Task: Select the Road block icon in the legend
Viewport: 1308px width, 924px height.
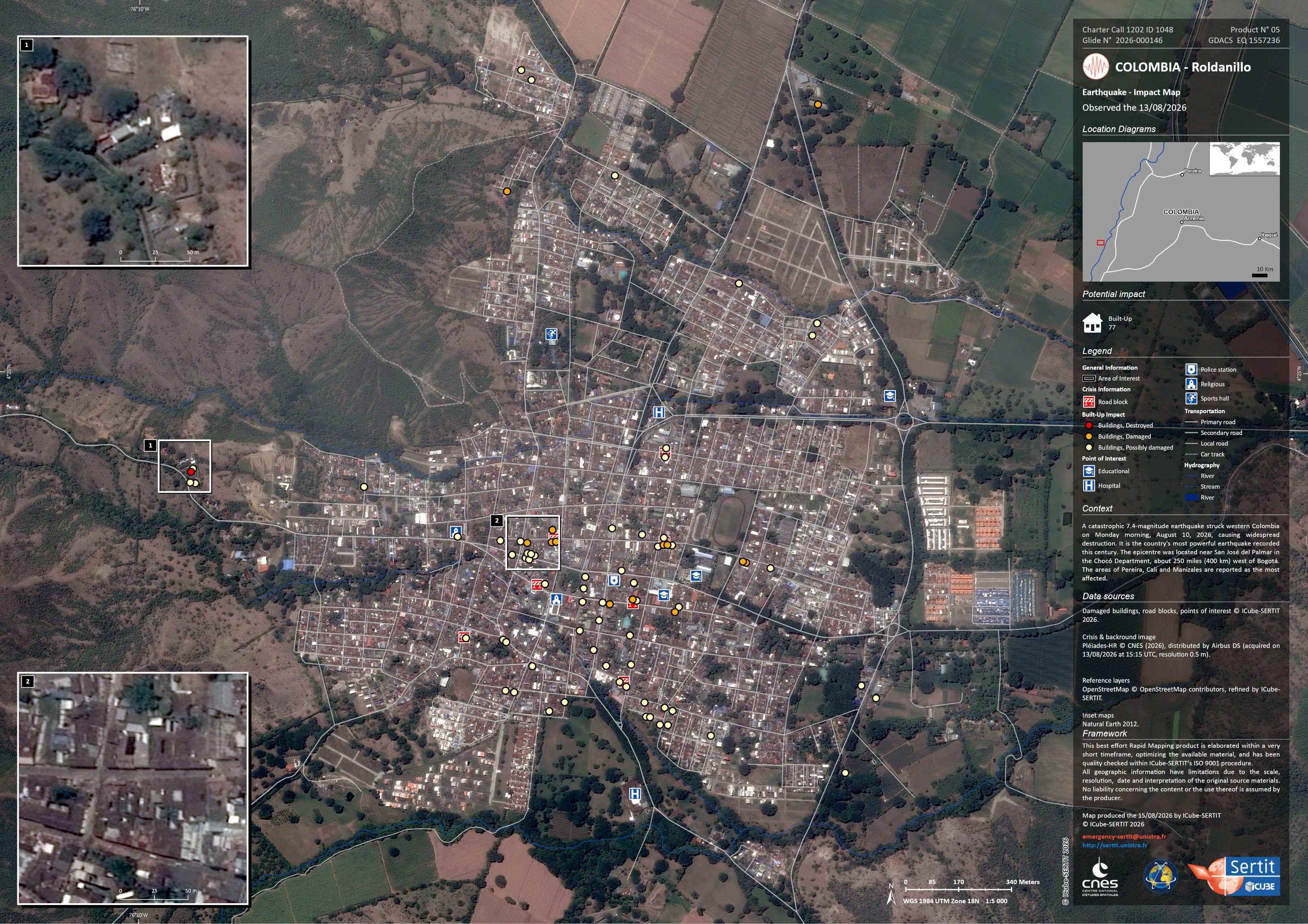Action: [1089, 402]
